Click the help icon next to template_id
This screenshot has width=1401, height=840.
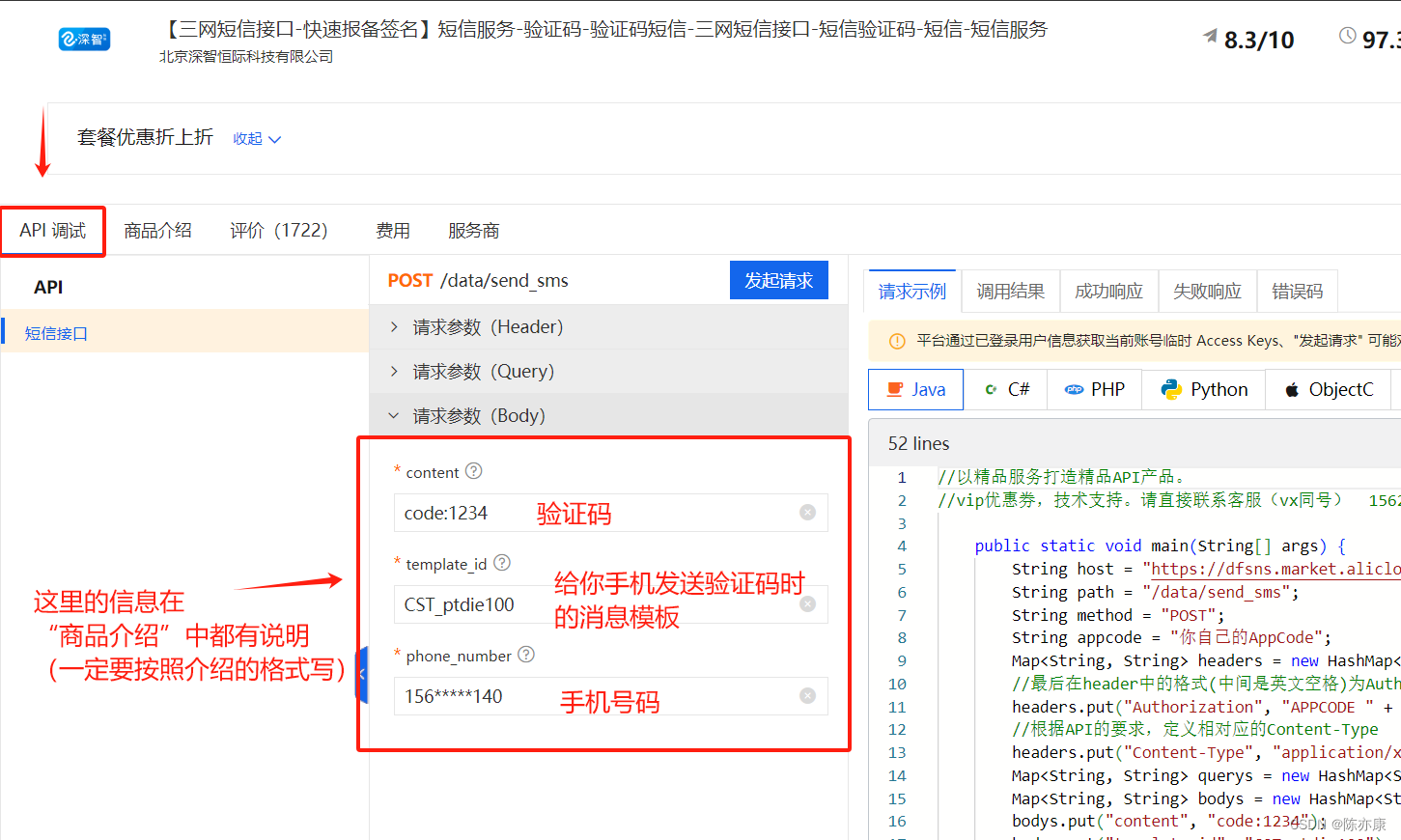(x=502, y=563)
